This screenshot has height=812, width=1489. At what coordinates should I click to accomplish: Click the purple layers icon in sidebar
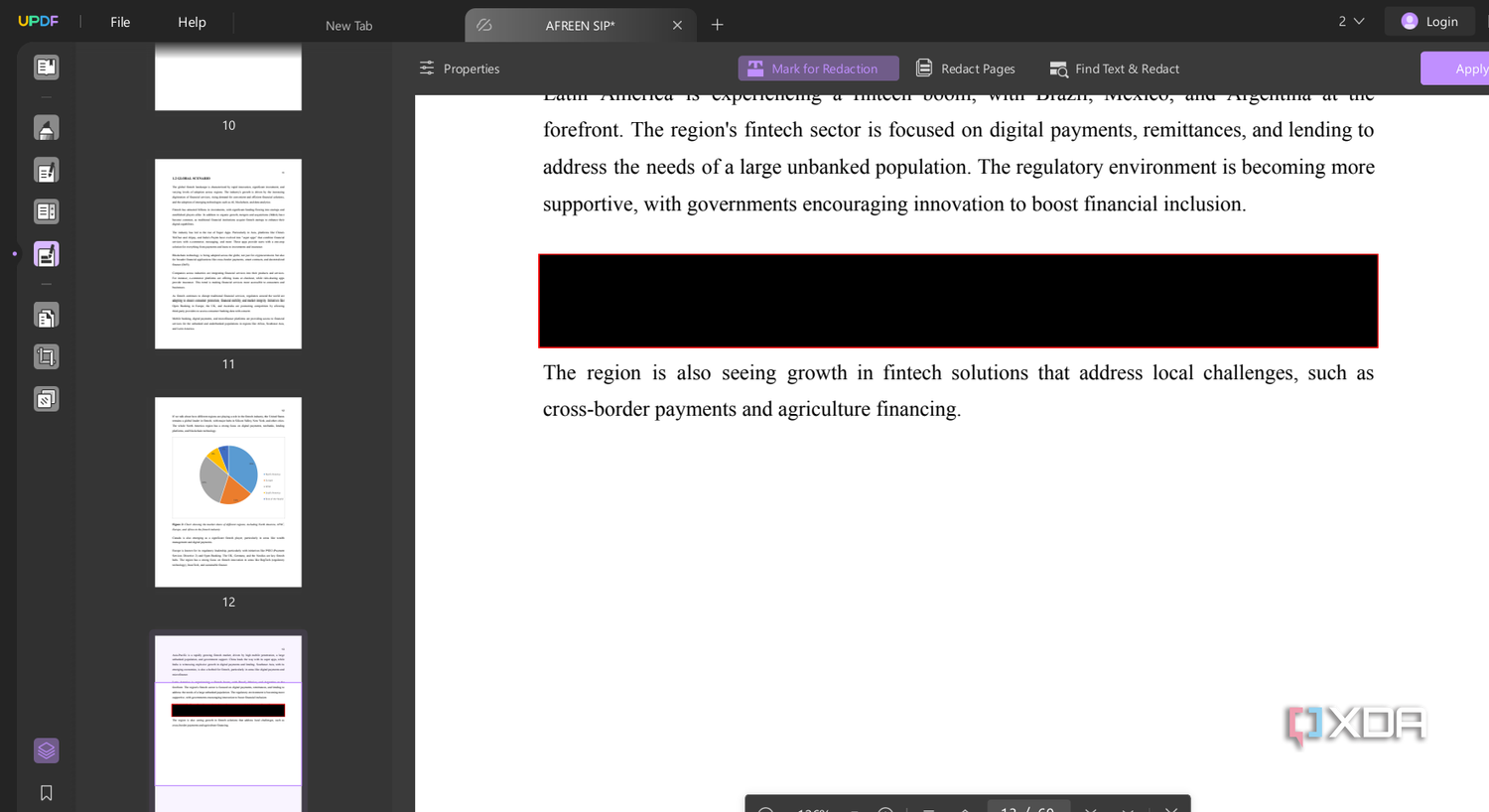click(x=46, y=750)
